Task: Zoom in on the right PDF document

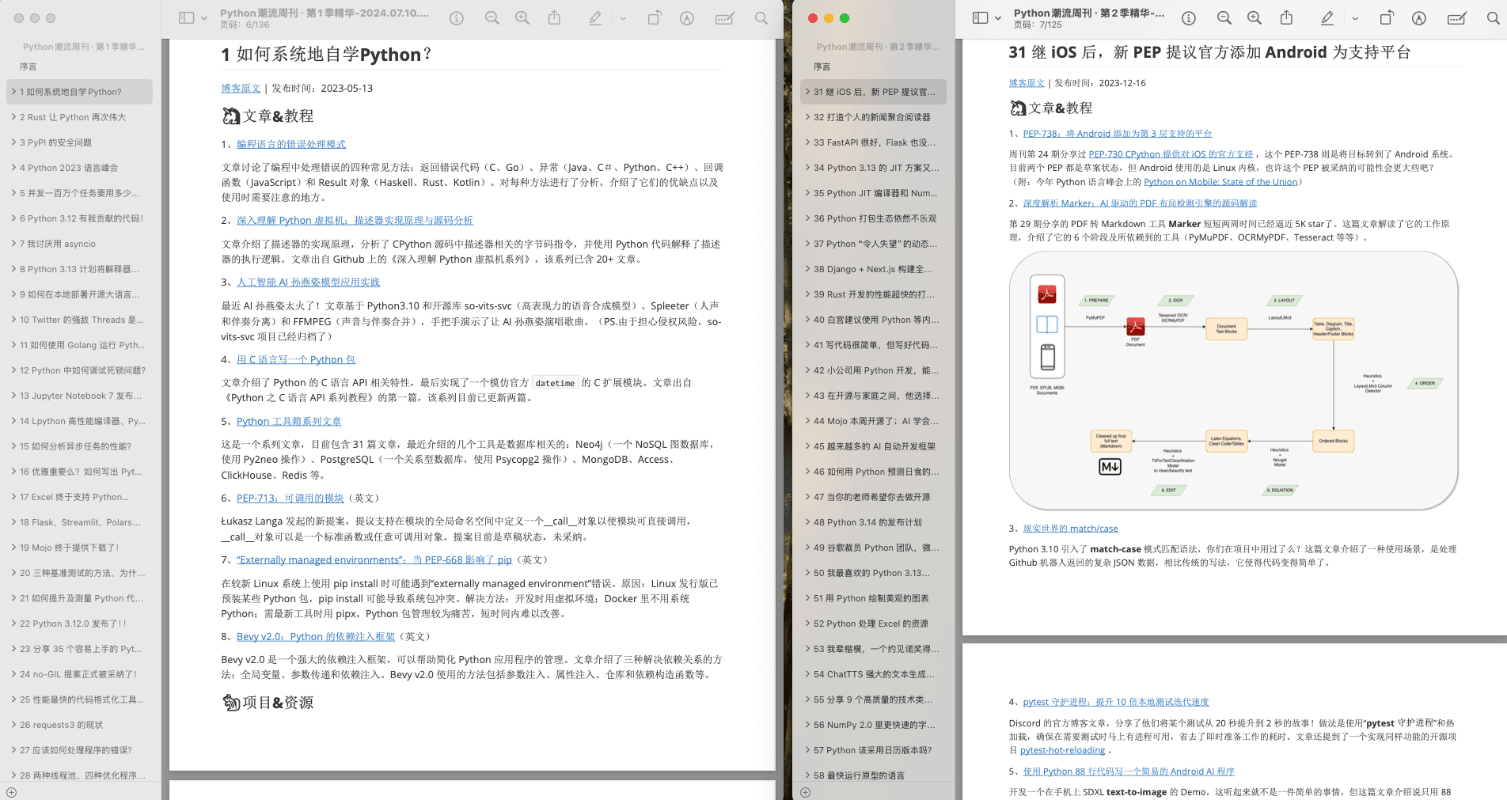Action: 1255,18
